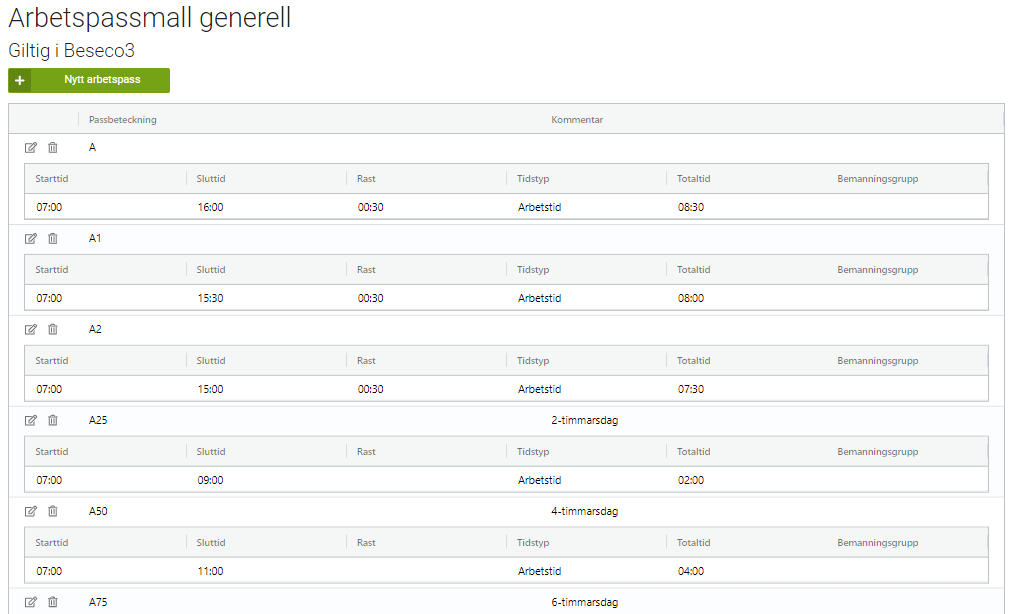Delete the A25 shift
1013x614 pixels.
pos(53,421)
